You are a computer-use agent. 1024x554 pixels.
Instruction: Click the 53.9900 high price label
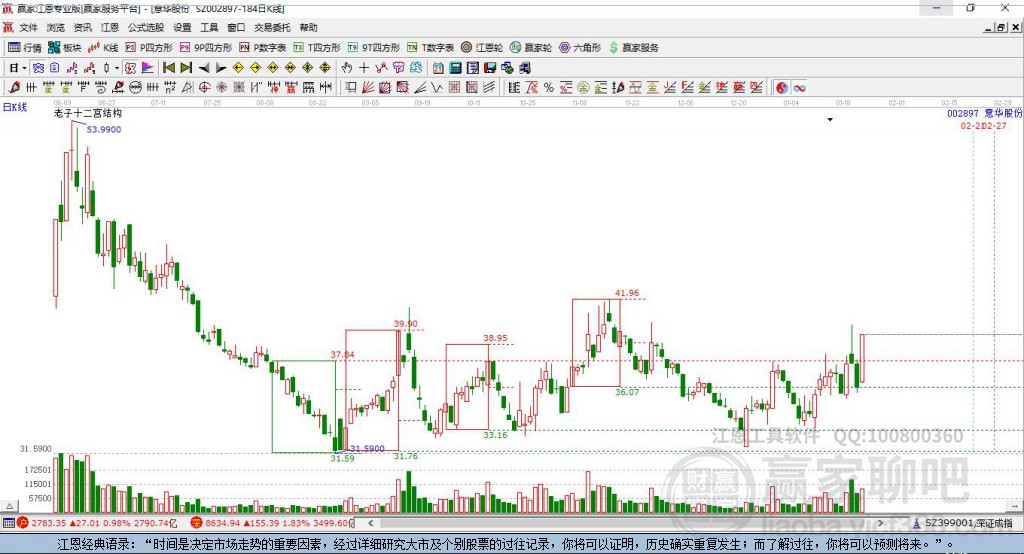point(104,129)
